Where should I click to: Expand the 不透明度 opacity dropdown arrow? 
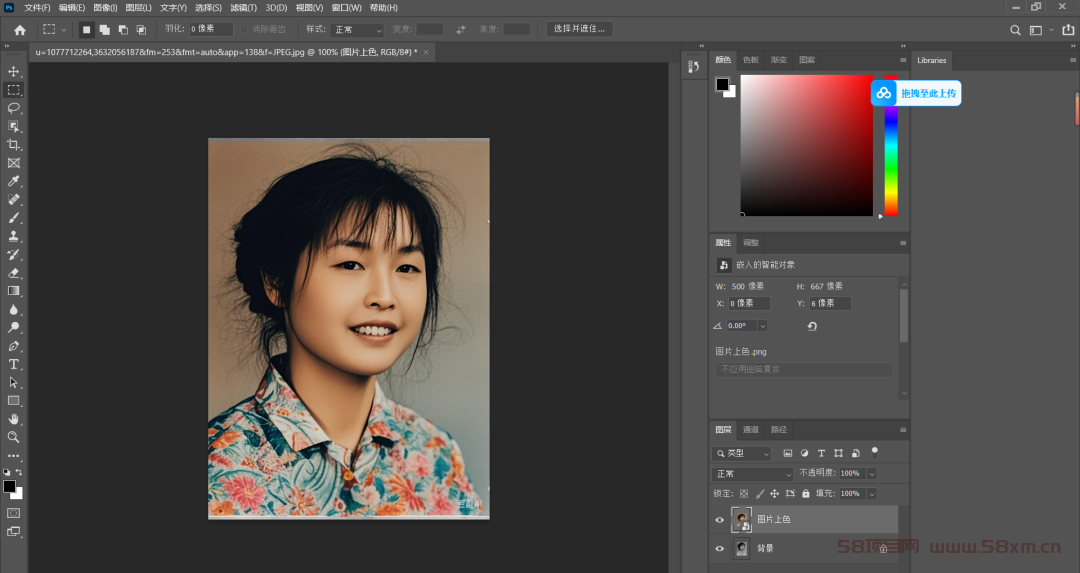tap(871, 474)
